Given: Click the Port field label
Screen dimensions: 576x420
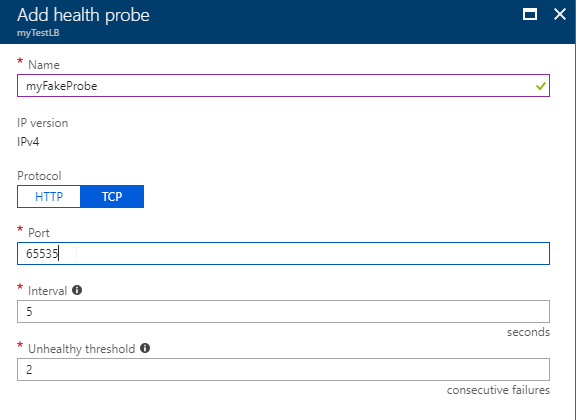Looking at the screenshot, I should (39, 233).
